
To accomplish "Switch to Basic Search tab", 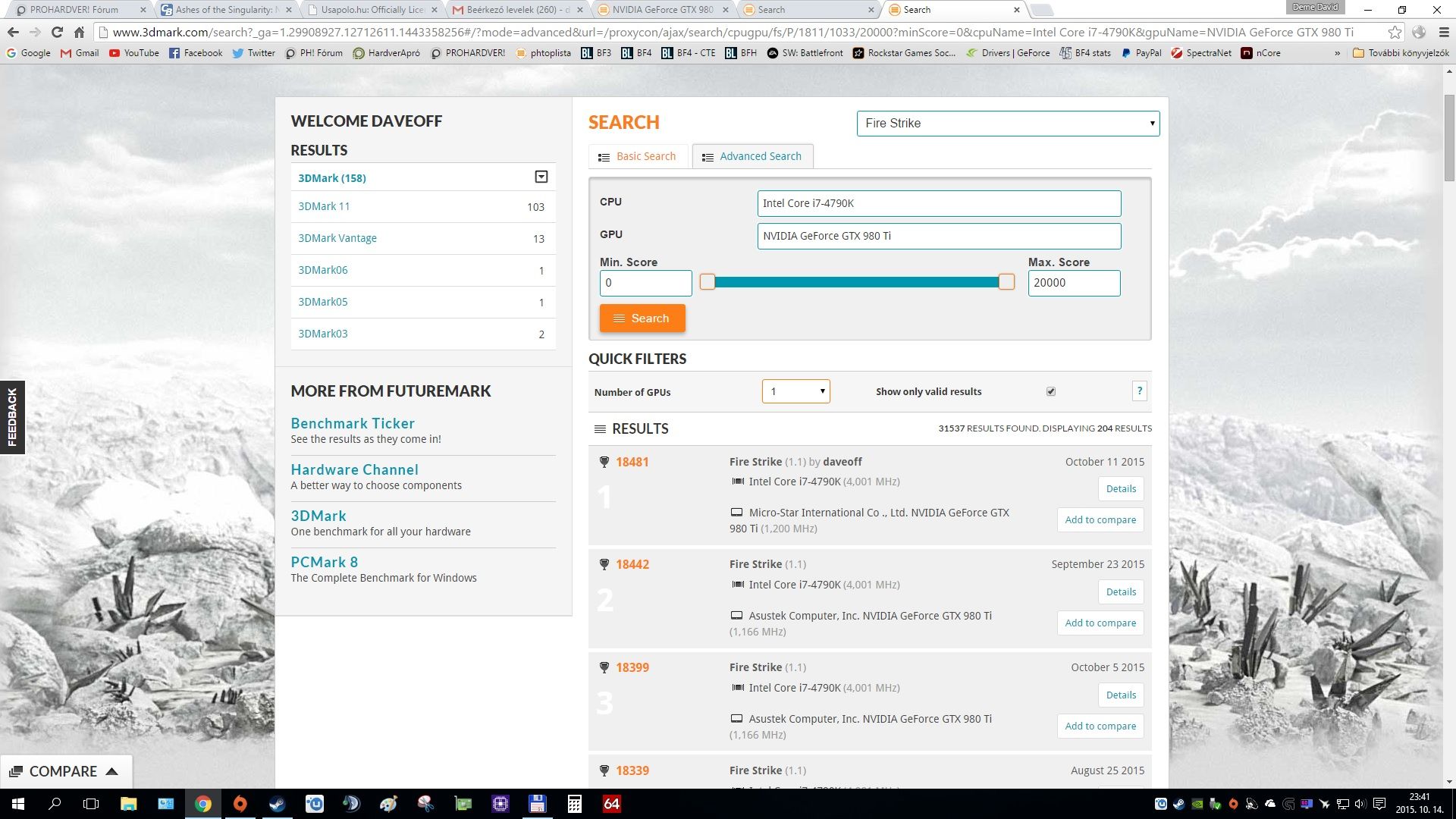I will pos(638,156).
